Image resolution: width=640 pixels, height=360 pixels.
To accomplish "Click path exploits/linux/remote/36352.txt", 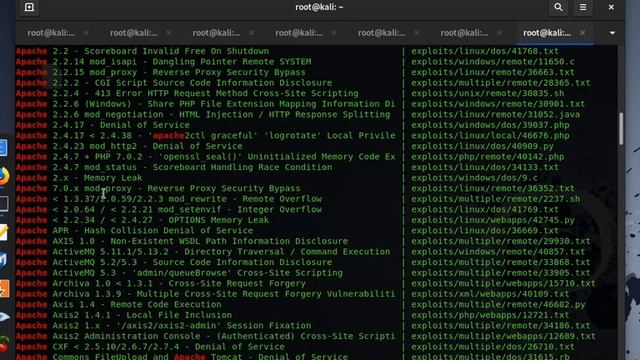I will point(493,189).
